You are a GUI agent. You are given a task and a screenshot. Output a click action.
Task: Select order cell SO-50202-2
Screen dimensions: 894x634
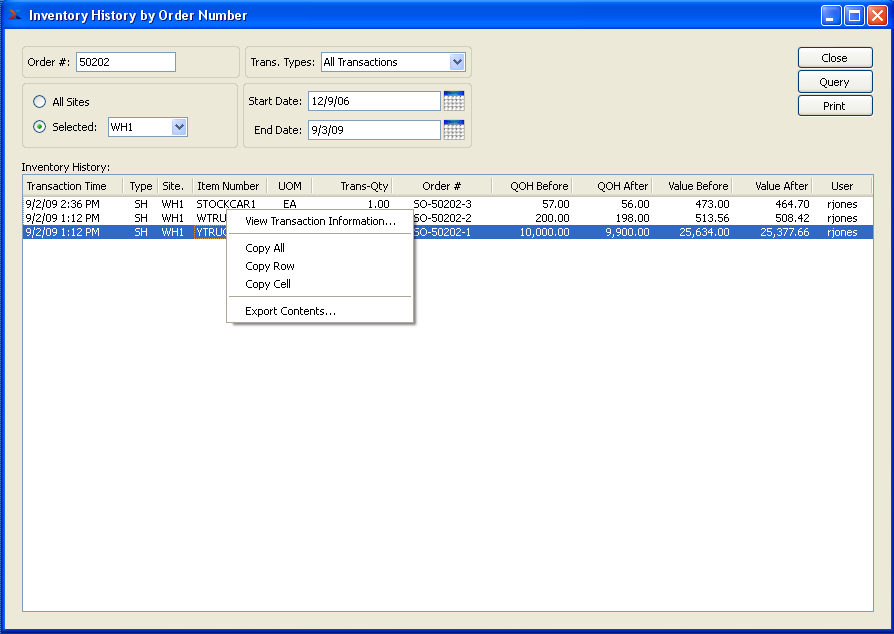coord(442,218)
